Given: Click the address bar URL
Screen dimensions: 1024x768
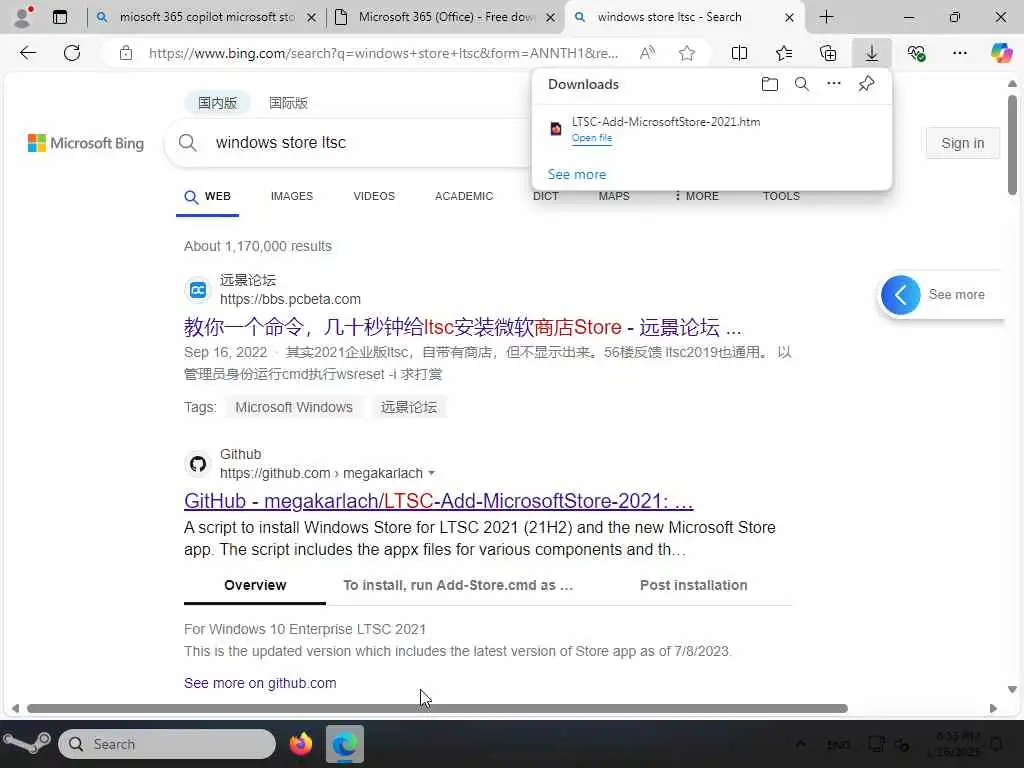Looking at the screenshot, I should point(383,53).
